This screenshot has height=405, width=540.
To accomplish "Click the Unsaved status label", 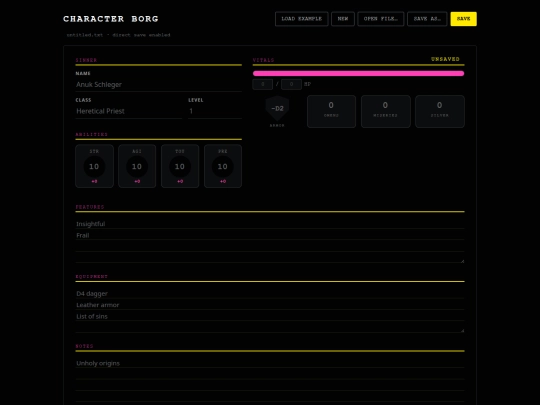I will point(445,59).
